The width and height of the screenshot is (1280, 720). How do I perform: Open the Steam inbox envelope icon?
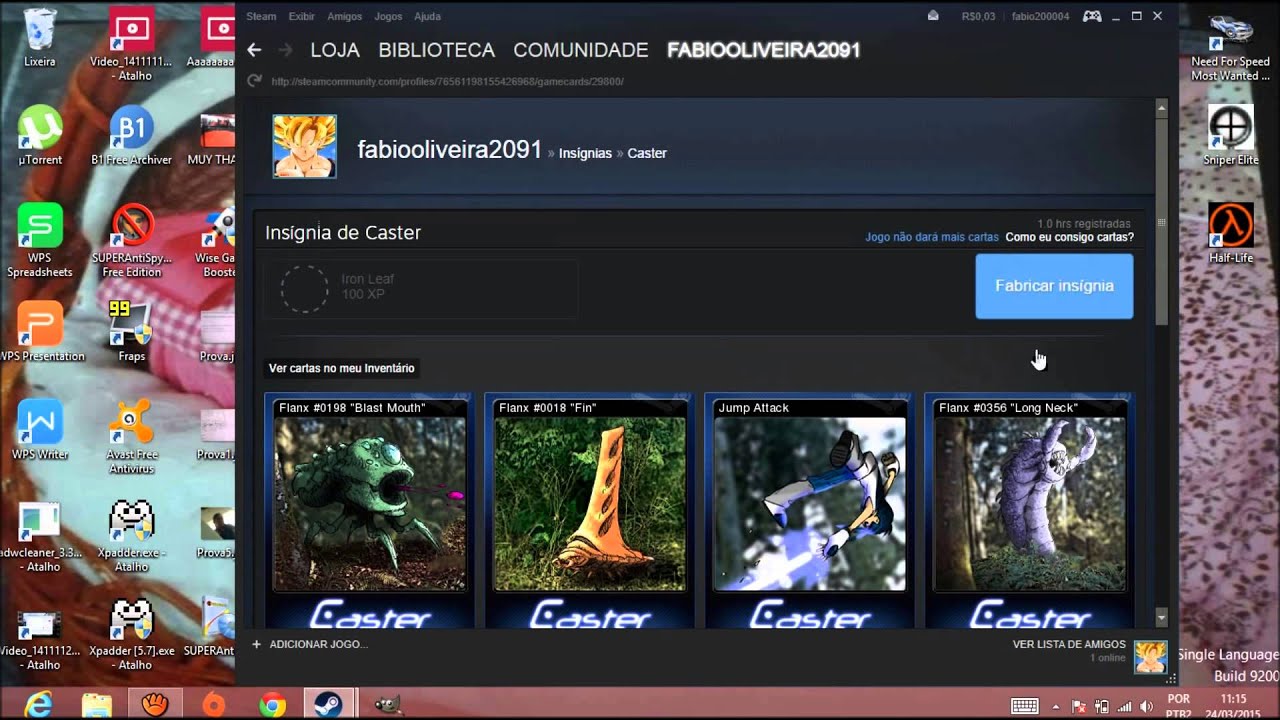(933, 16)
